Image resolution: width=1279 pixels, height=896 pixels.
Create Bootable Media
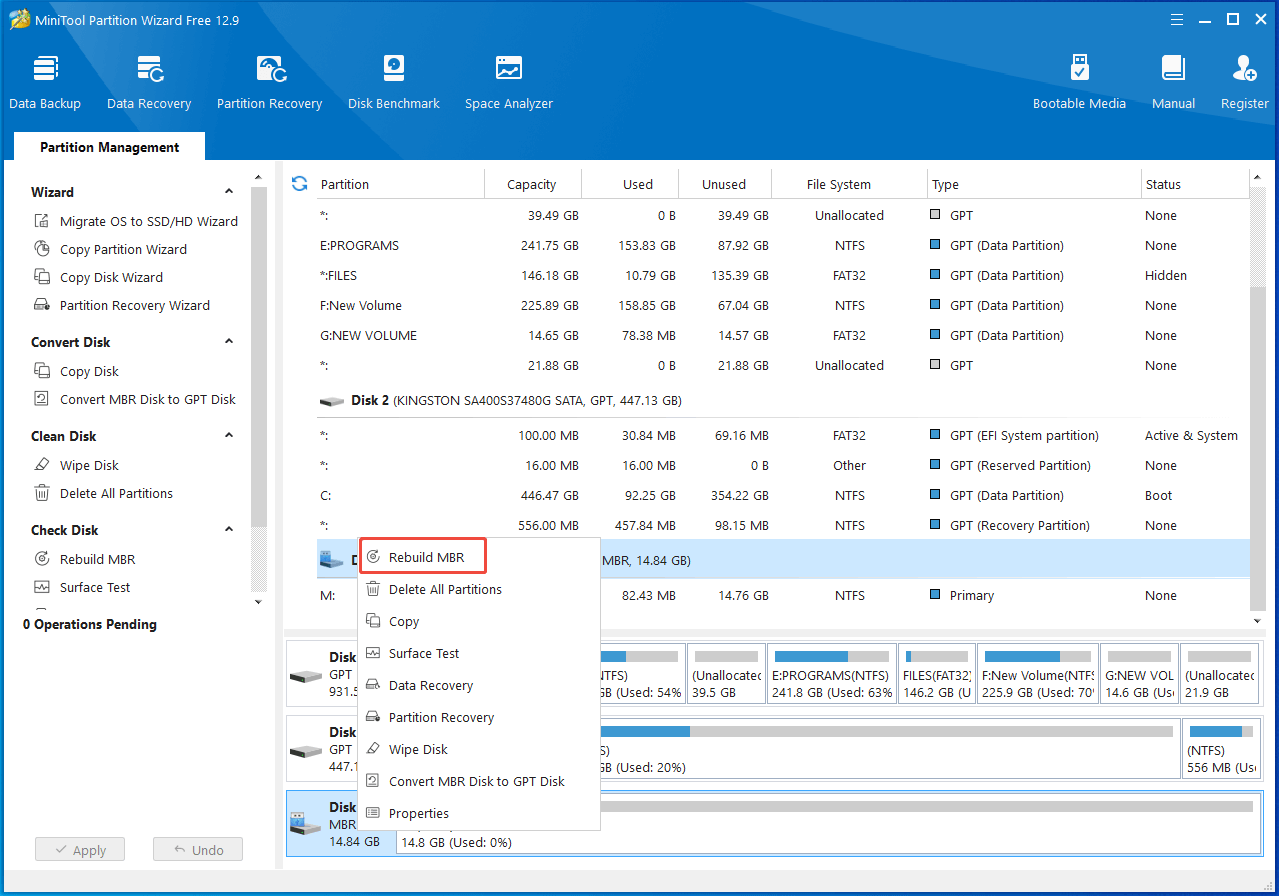point(1079,82)
